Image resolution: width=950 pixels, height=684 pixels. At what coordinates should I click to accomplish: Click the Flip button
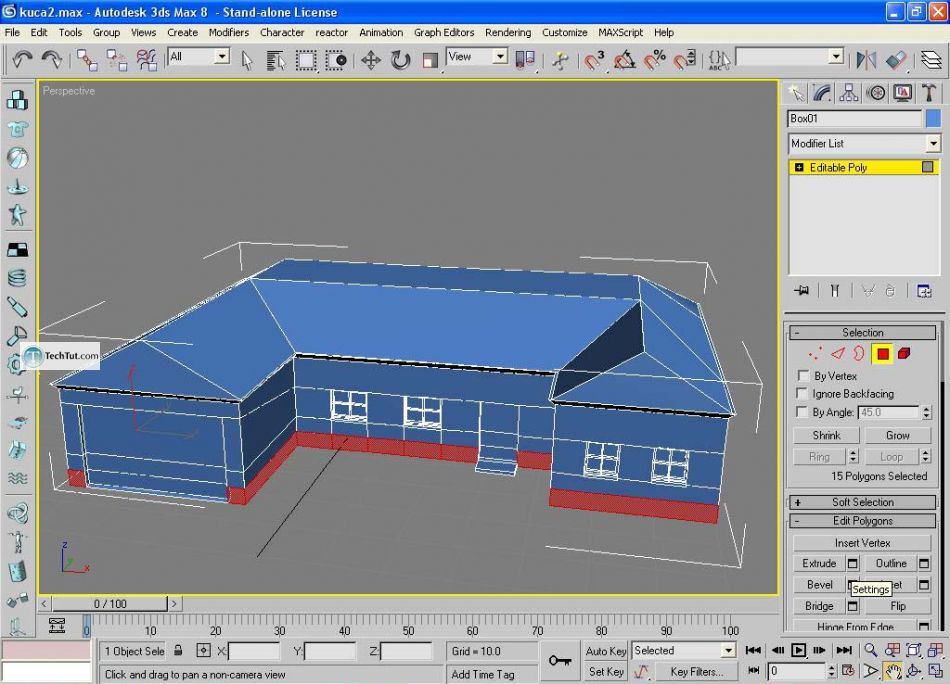[898, 606]
